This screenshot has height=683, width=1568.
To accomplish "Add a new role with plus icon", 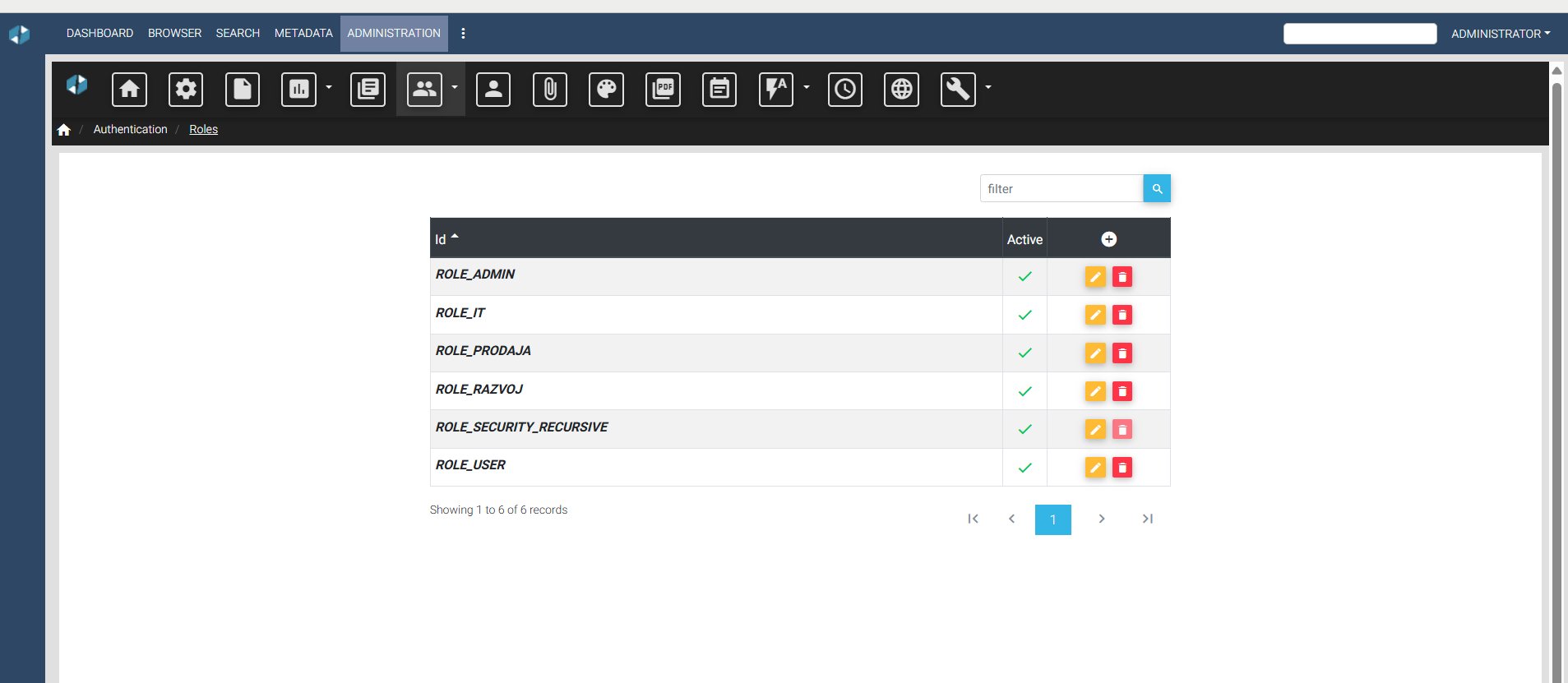I will (1108, 239).
